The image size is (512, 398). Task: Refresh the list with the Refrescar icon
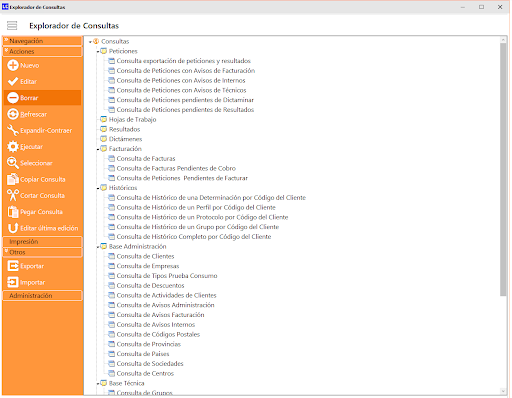coord(13,114)
